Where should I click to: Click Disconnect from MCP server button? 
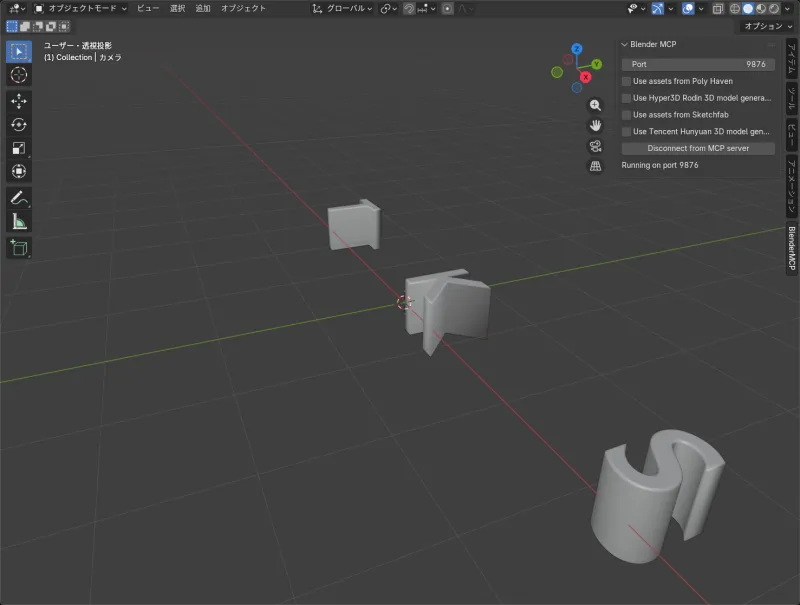(x=698, y=148)
